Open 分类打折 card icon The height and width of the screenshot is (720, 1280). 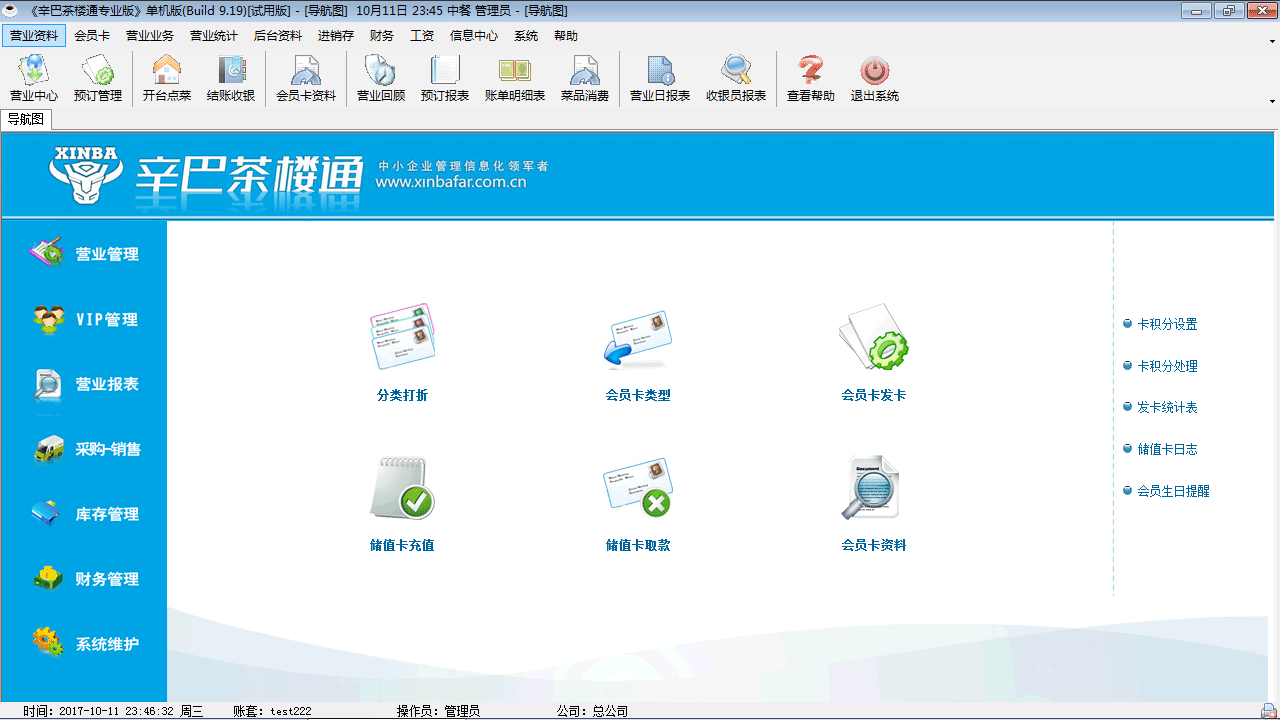tap(403, 337)
